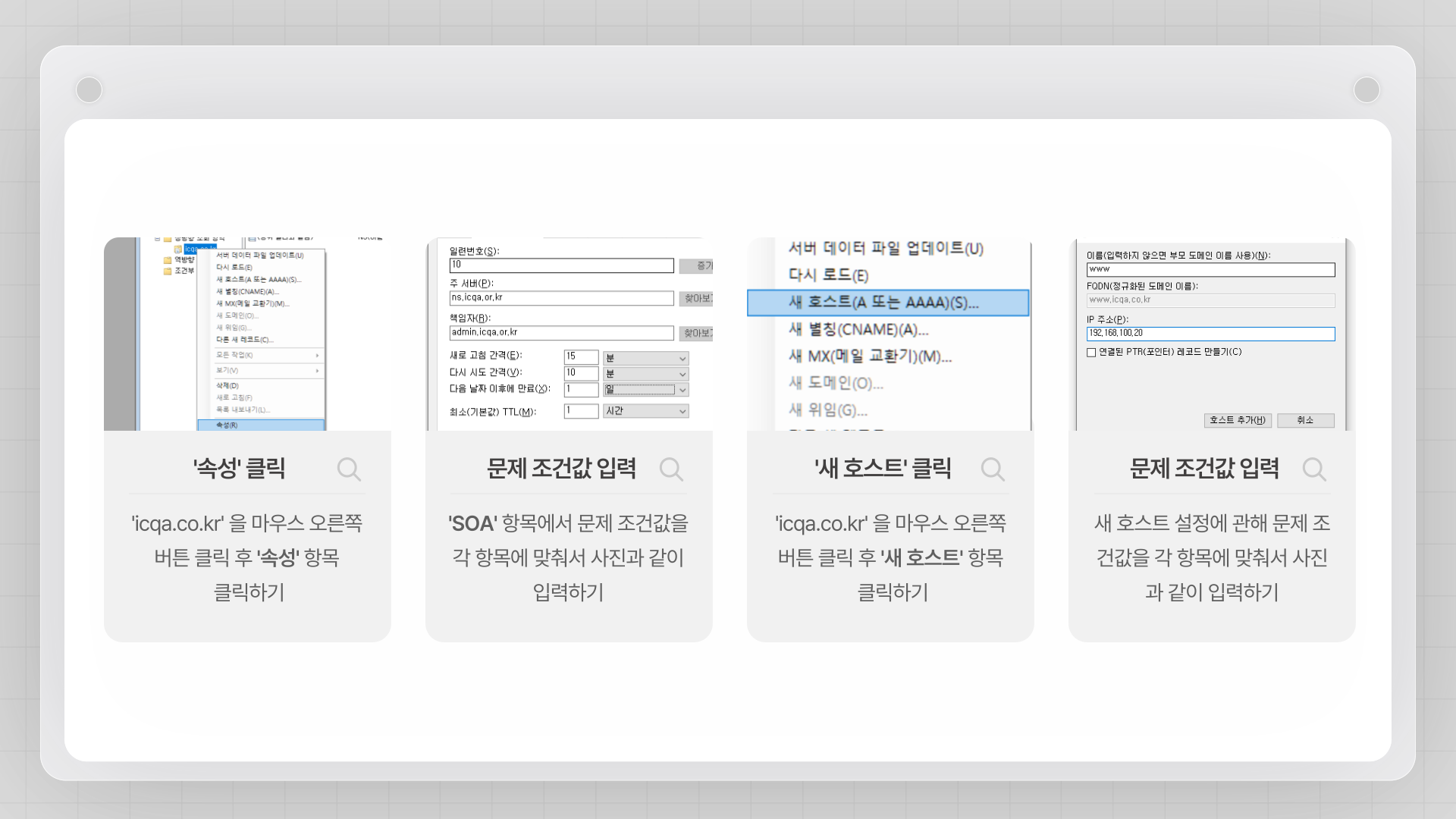Click the top-right round corner button

pos(1367,89)
